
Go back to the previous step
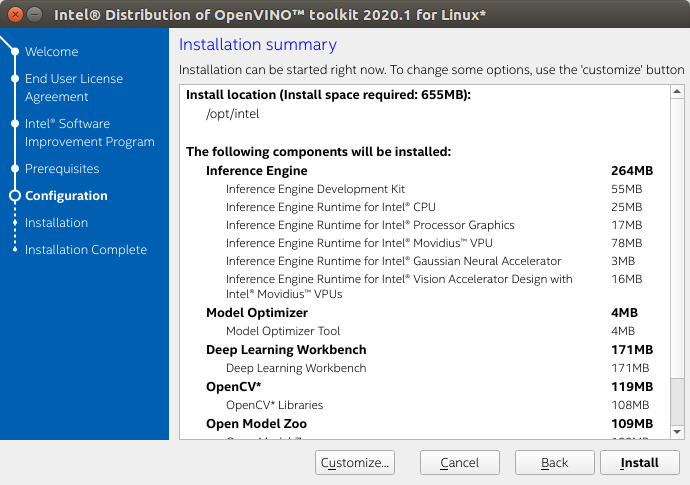554,463
